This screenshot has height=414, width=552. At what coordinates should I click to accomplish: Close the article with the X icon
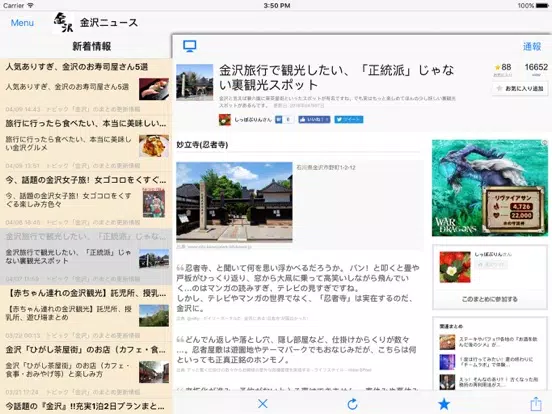click(263, 403)
